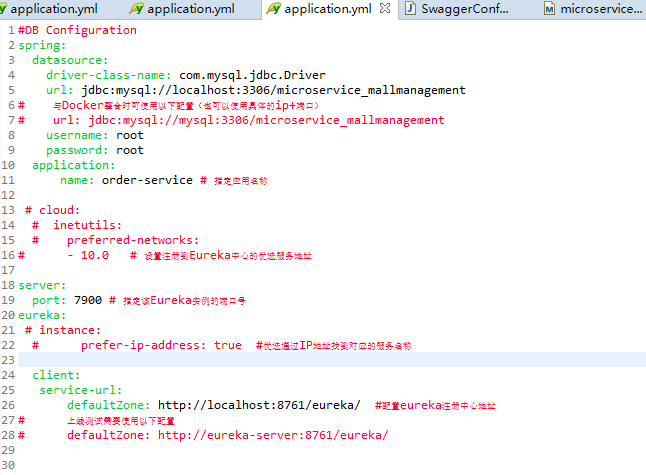Viewport: 646px width, 475px height.
Task: Click 'http://localhost:8761/eureka/' value
Action: (259, 405)
